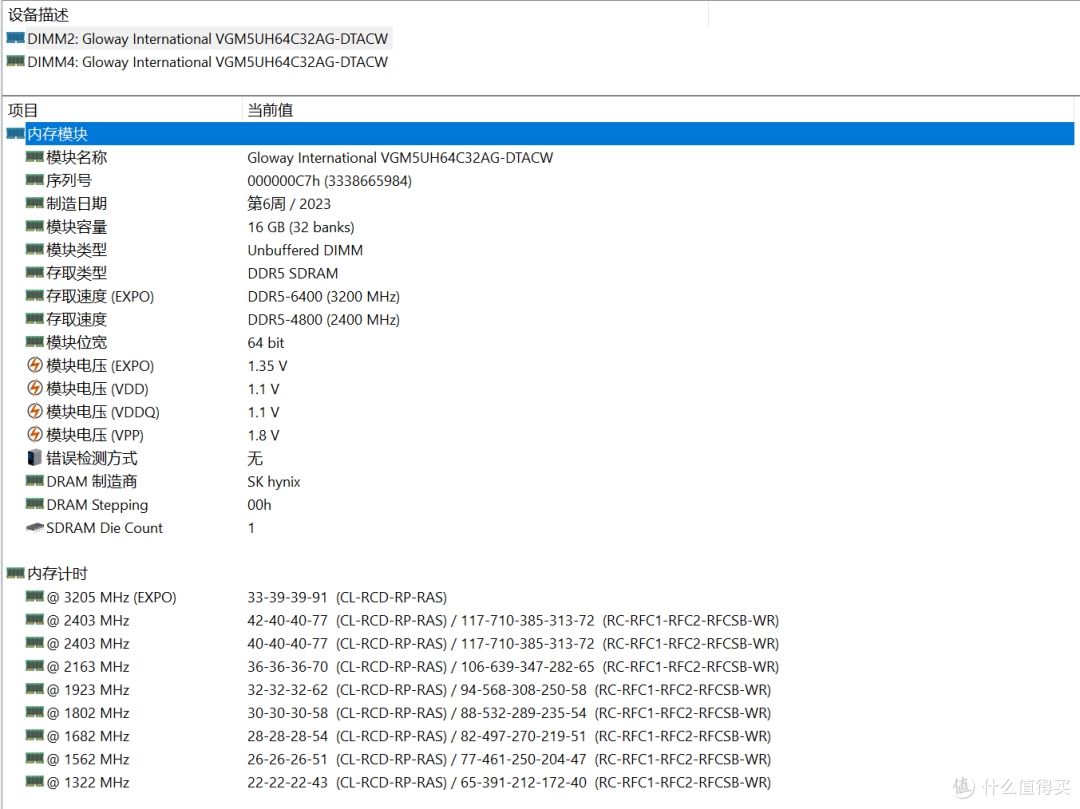Click the icon next to 存取类型
Image resolution: width=1080 pixels, height=809 pixels.
click(x=34, y=273)
